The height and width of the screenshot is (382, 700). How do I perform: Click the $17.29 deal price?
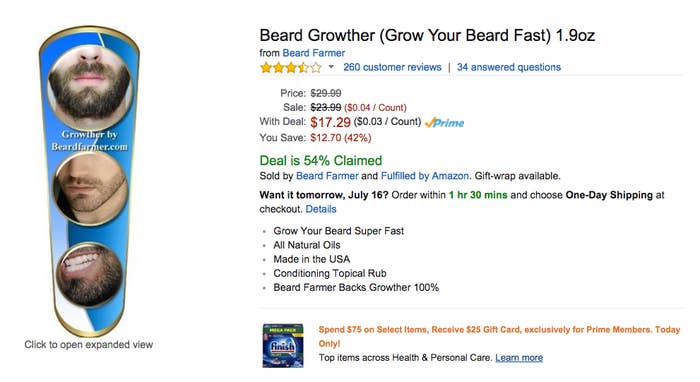(330, 122)
